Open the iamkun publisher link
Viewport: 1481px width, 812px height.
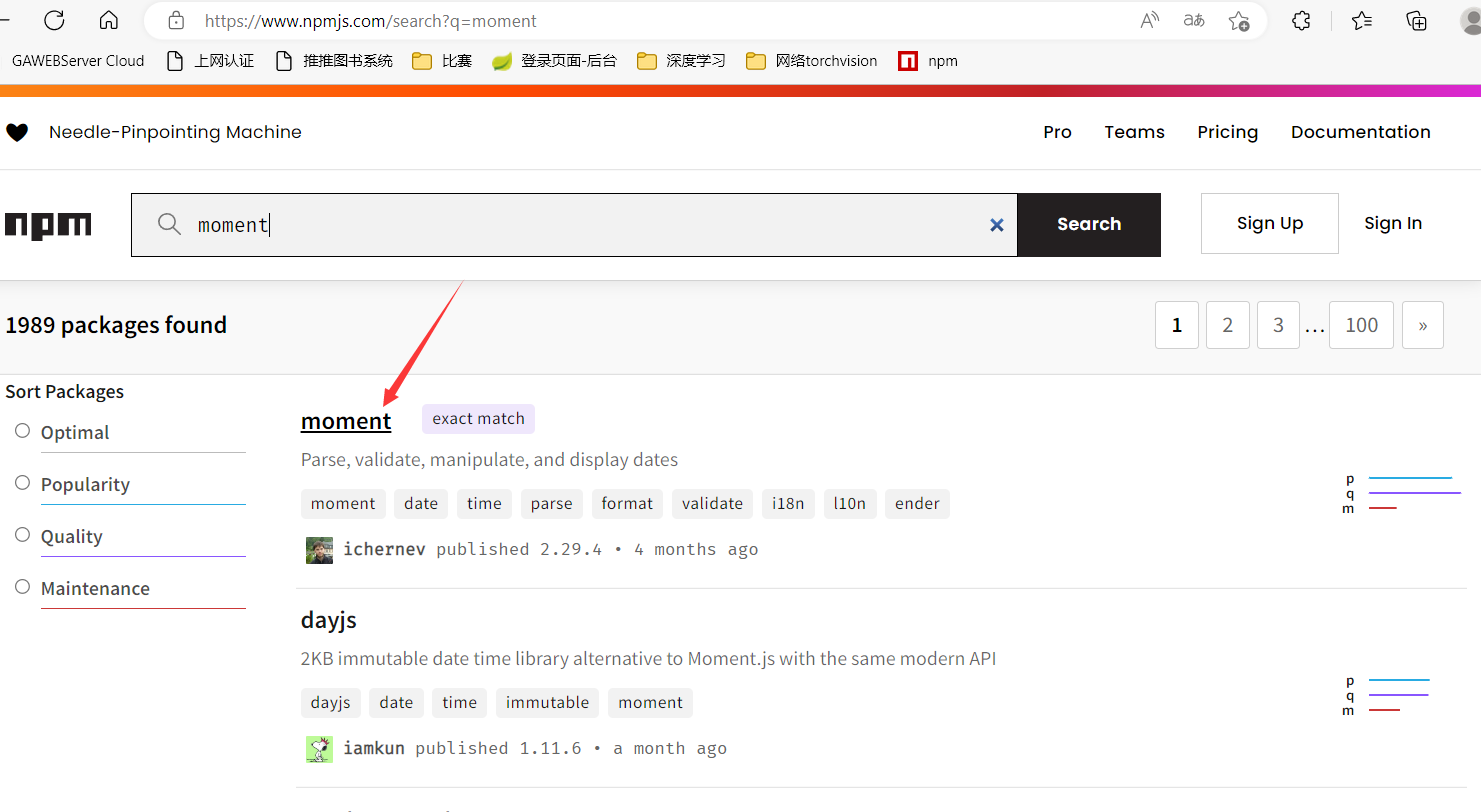[x=374, y=748]
